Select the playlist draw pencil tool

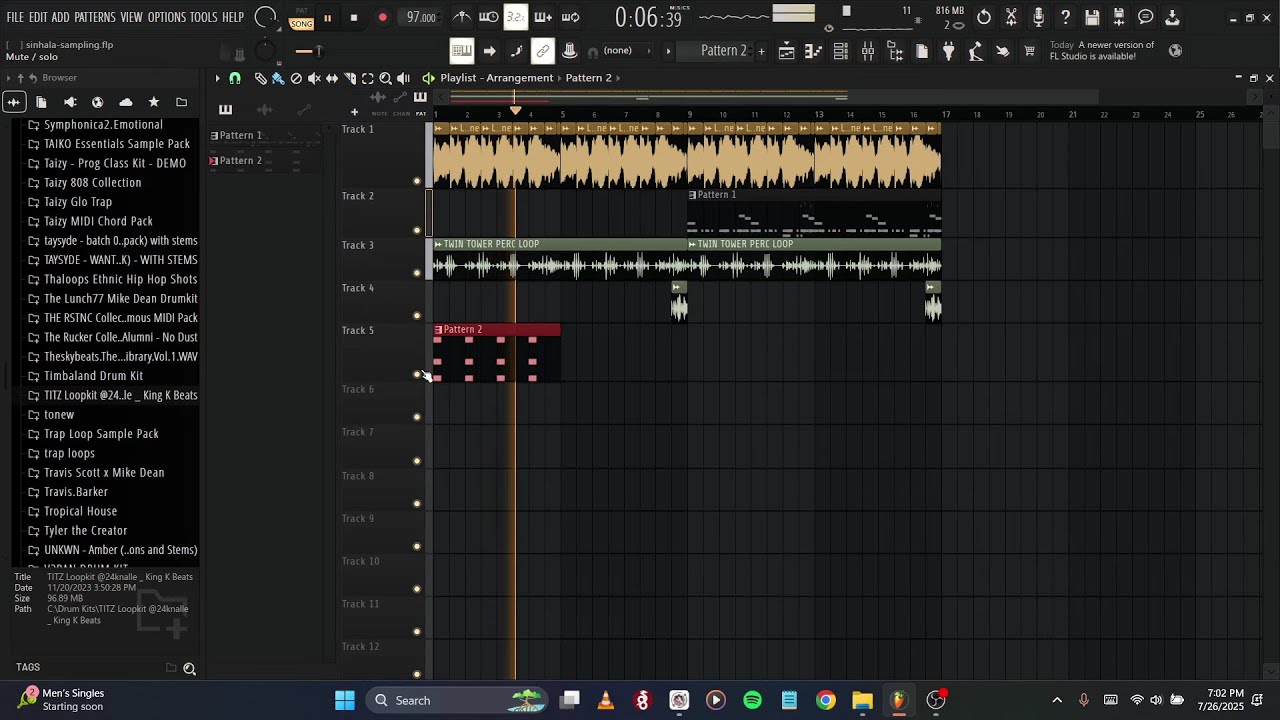tap(260, 78)
